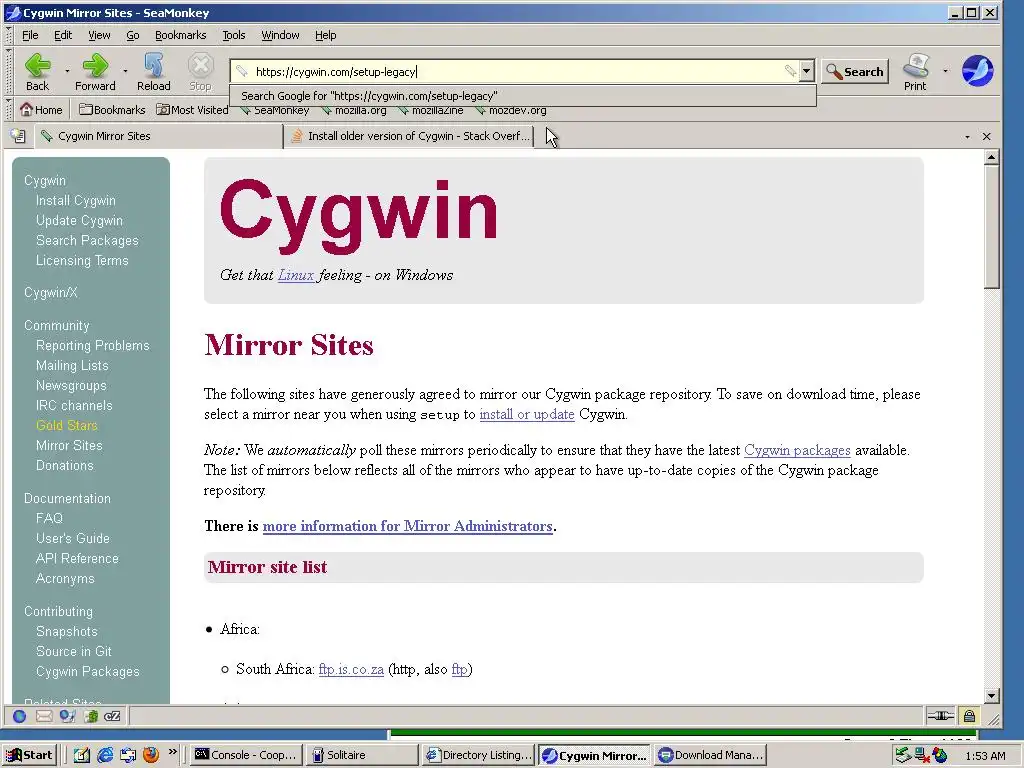Switch to the Download Manager taskbar window

tap(710, 755)
